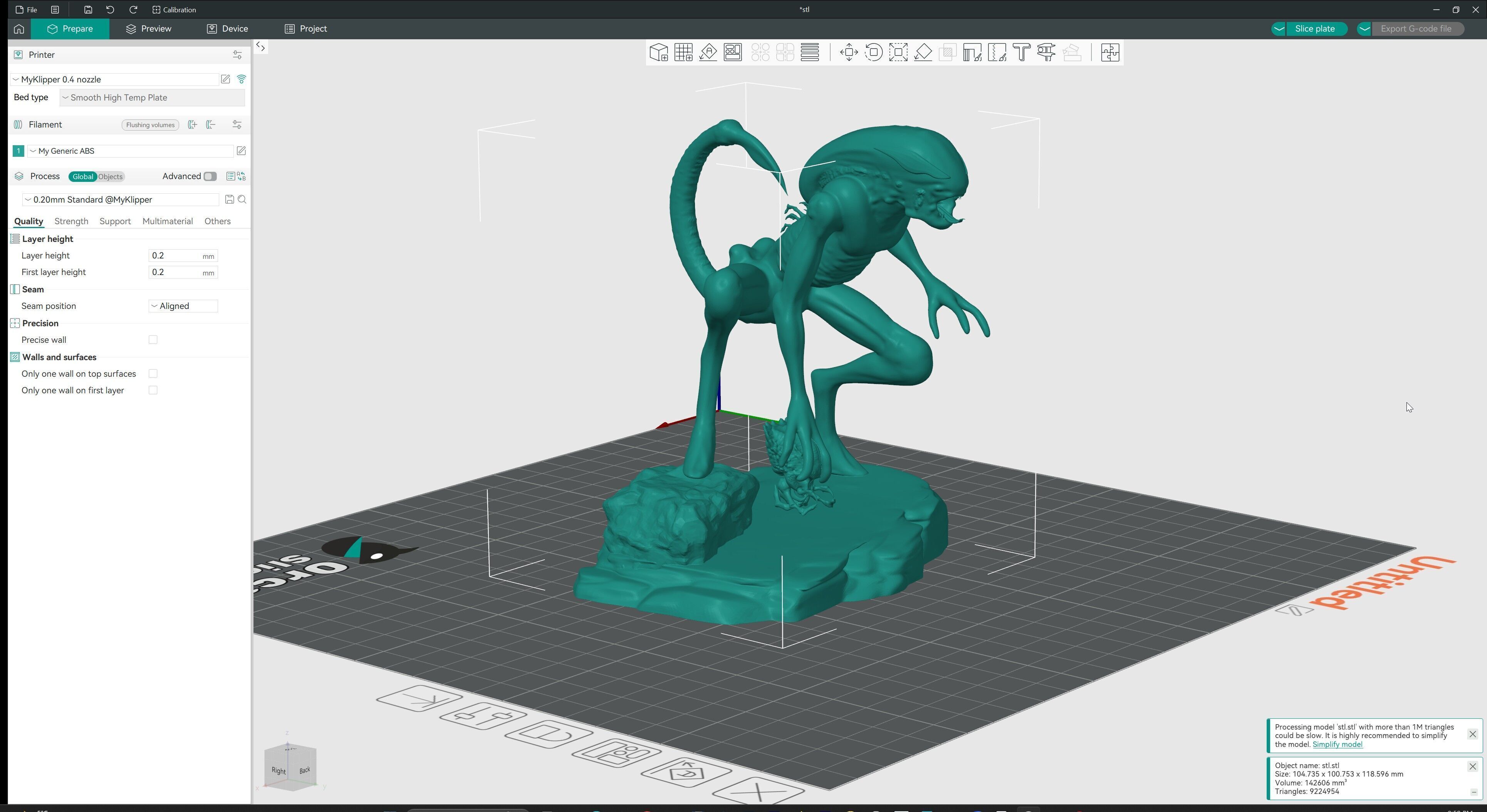Switch to the Preview tab

pyautogui.click(x=148, y=29)
